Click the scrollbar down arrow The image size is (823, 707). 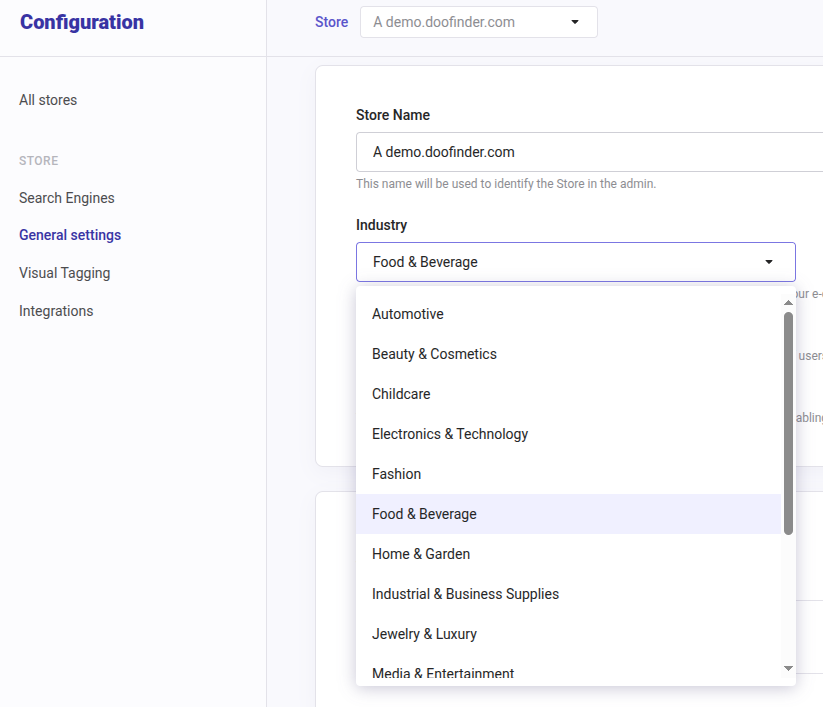(x=788, y=668)
